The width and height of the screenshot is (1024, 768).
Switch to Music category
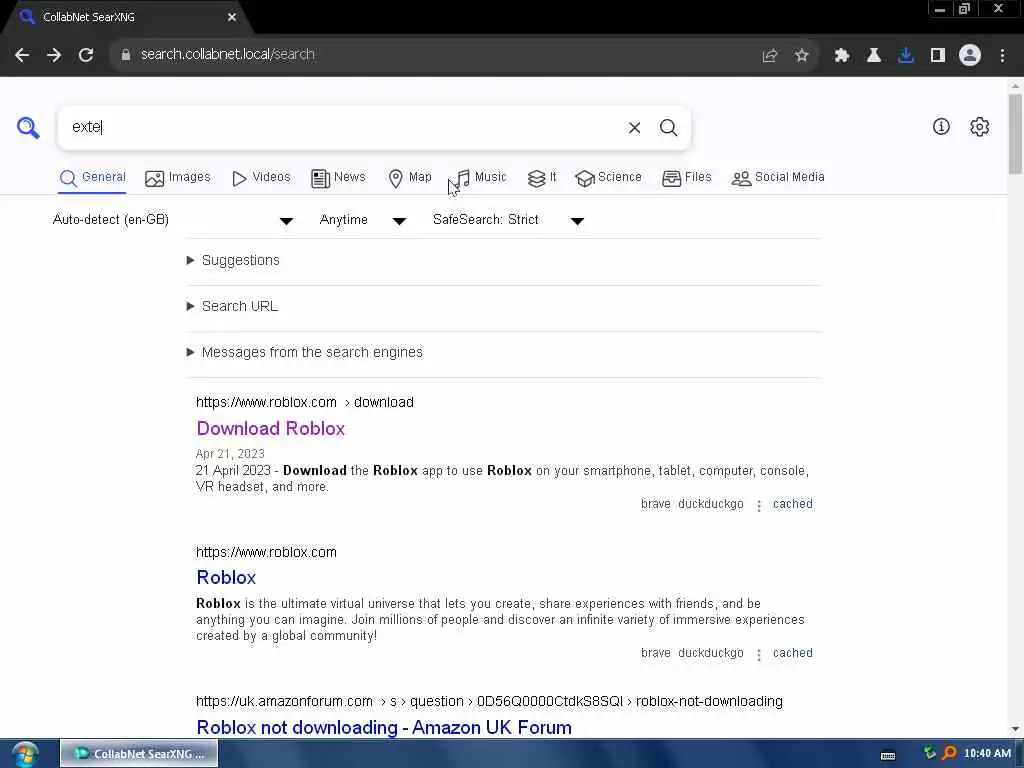pos(481,178)
